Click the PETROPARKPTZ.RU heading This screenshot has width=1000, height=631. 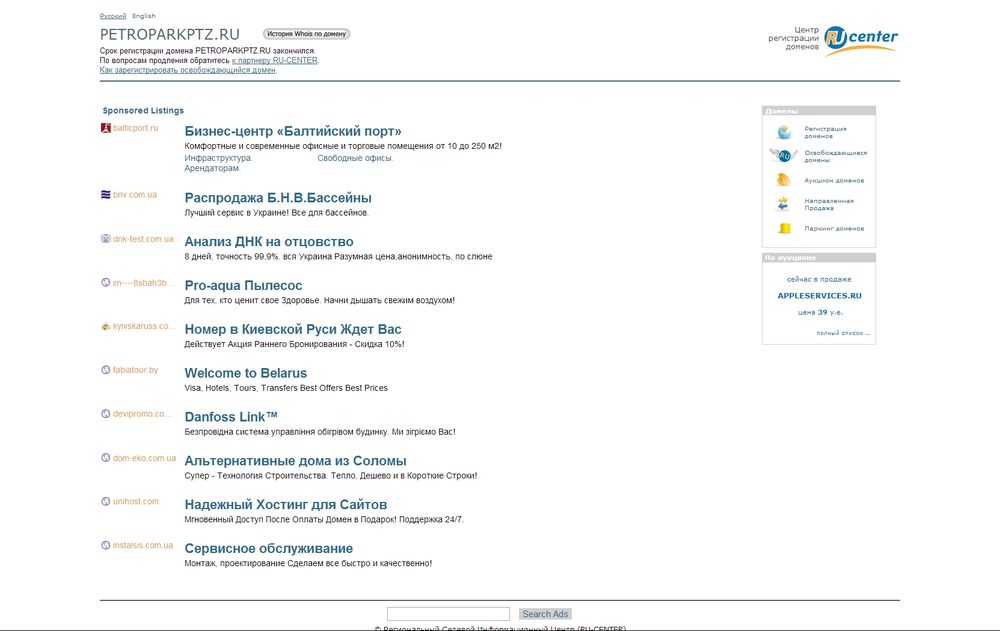[x=170, y=34]
